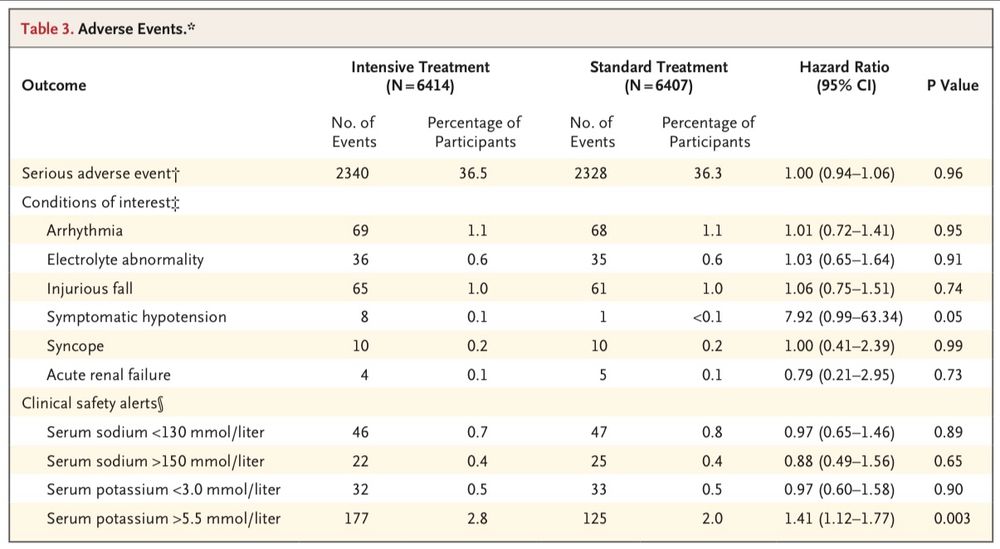The height and width of the screenshot is (549, 1000).
Task: Click the Acute renal failure row label
Action: [108, 375]
